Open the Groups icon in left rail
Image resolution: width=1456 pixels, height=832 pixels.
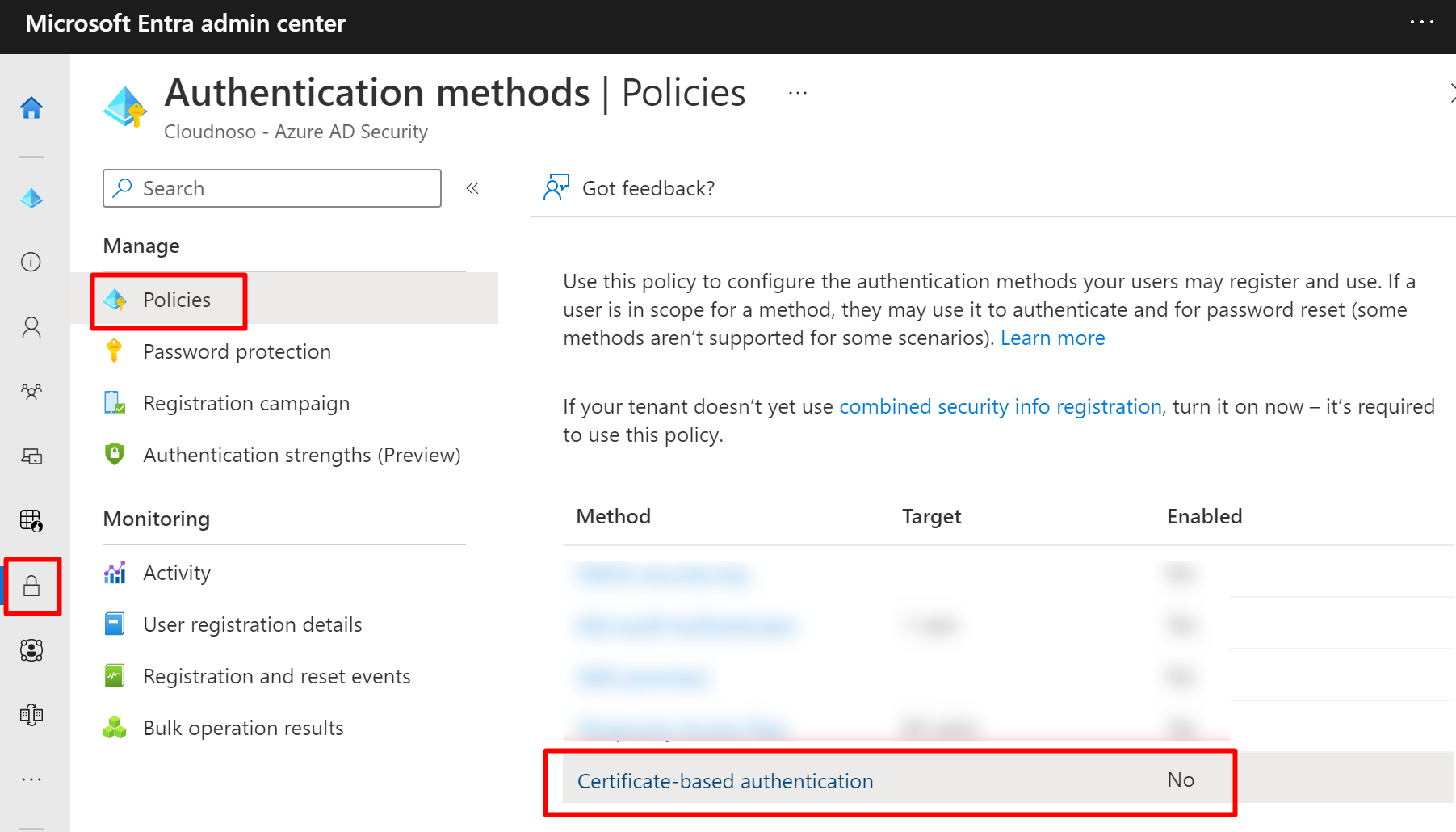click(x=31, y=392)
